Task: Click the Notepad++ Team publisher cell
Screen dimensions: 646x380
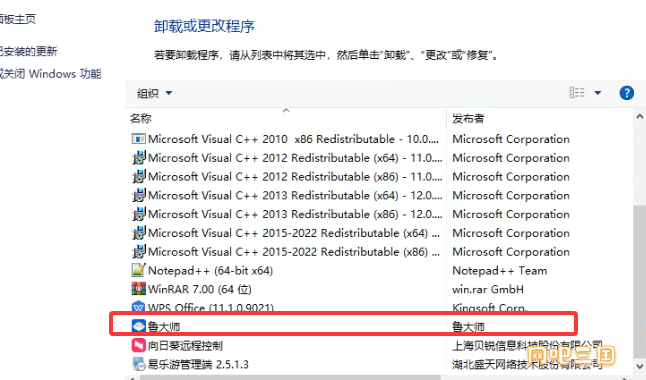Action: click(499, 271)
